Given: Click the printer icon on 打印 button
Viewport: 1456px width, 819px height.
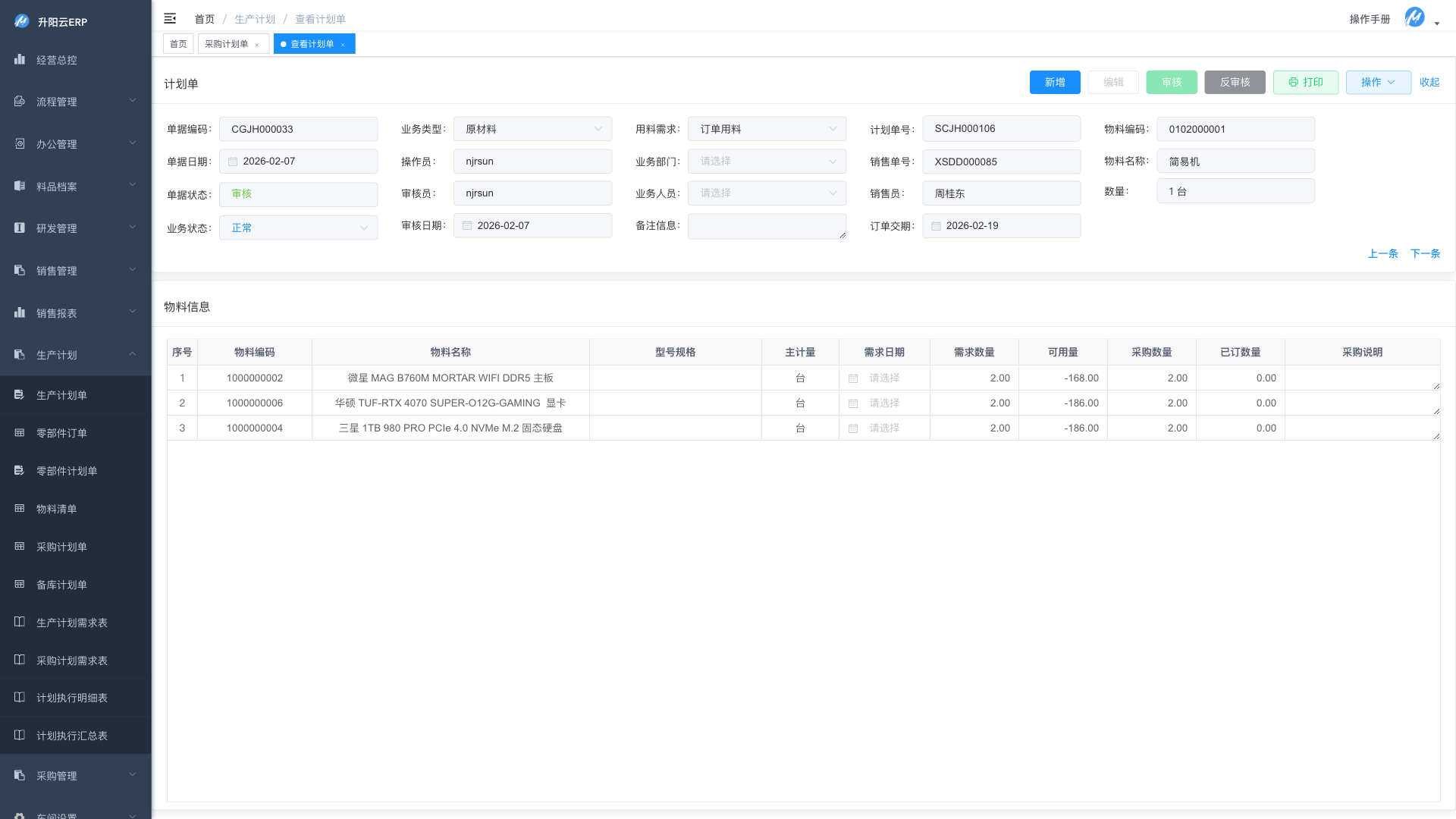Looking at the screenshot, I should click(1293, 82).
